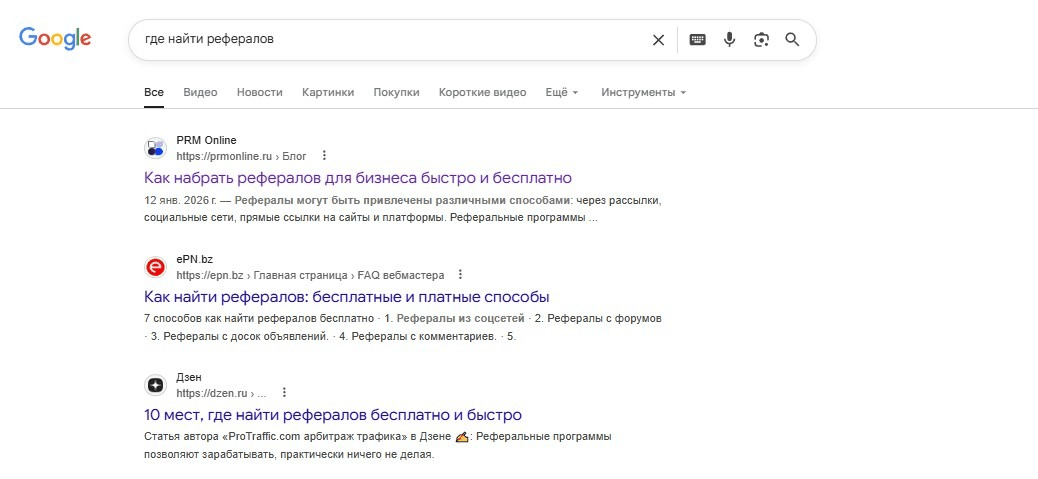Click the ePN.bz red favicon
This screenshot has height=479, width=1038.
156,267
